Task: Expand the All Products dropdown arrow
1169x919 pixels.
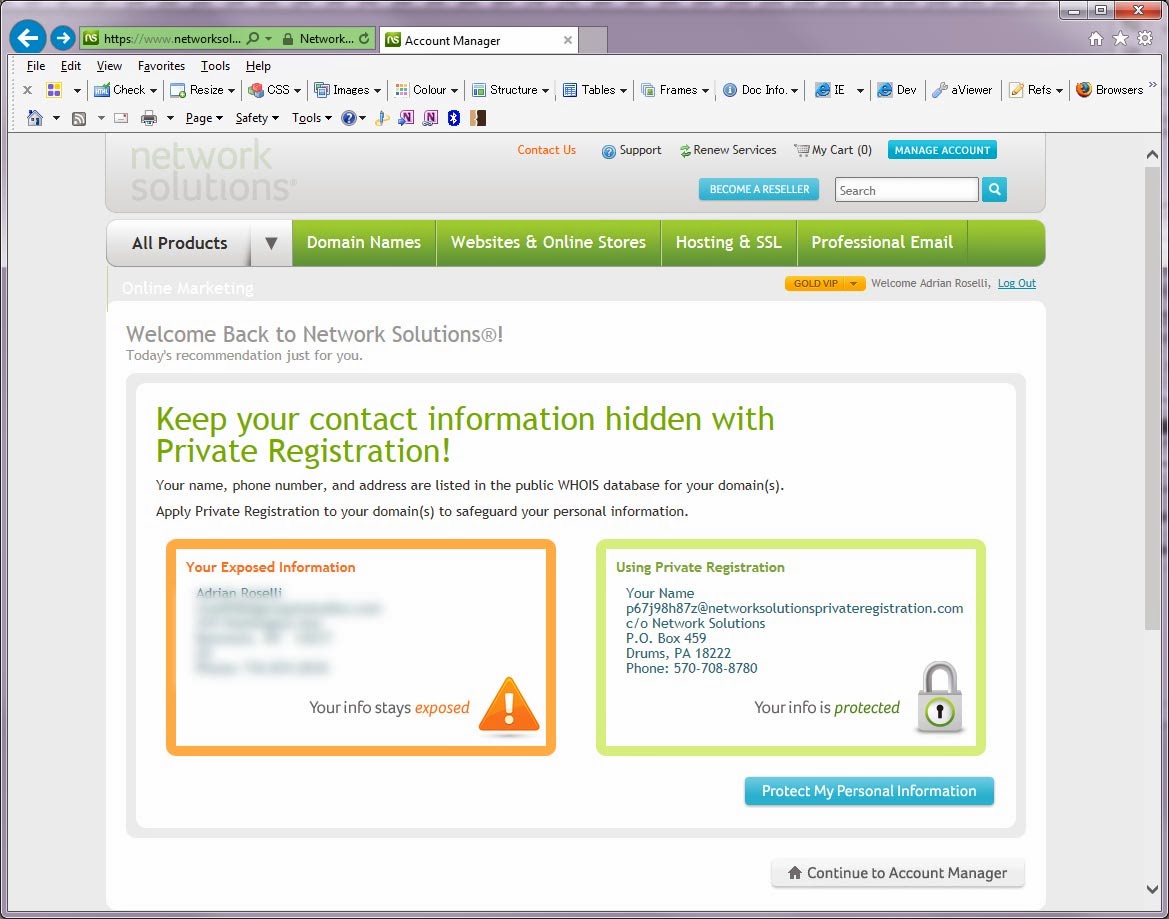Action: (271, 243)
